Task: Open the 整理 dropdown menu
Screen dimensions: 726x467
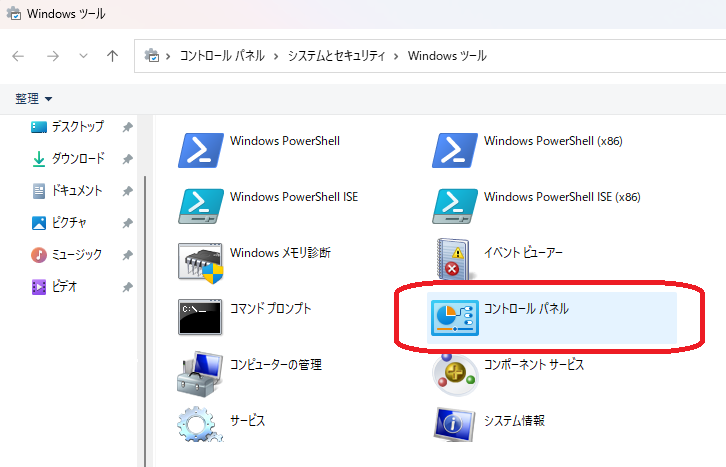Action: (x=34, y=98)
